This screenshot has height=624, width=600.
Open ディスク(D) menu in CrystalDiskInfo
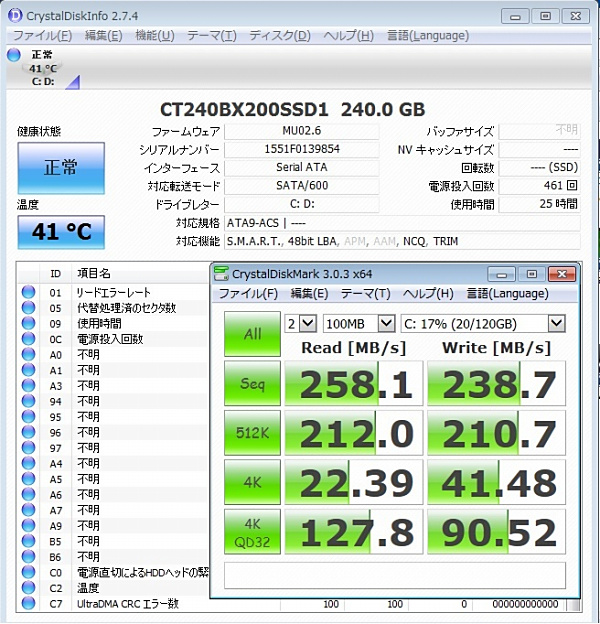(x=280, y=35)
